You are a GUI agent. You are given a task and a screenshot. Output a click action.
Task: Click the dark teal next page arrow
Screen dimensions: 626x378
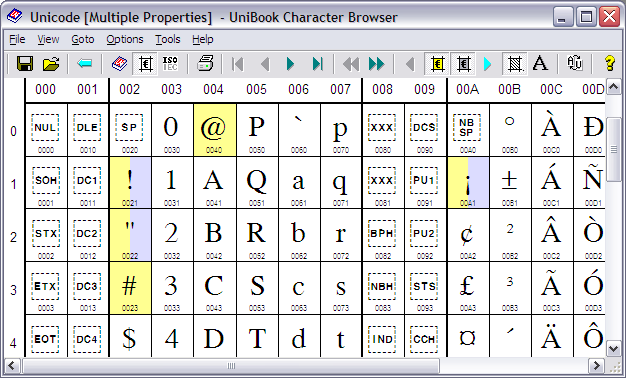pos(291,64)
